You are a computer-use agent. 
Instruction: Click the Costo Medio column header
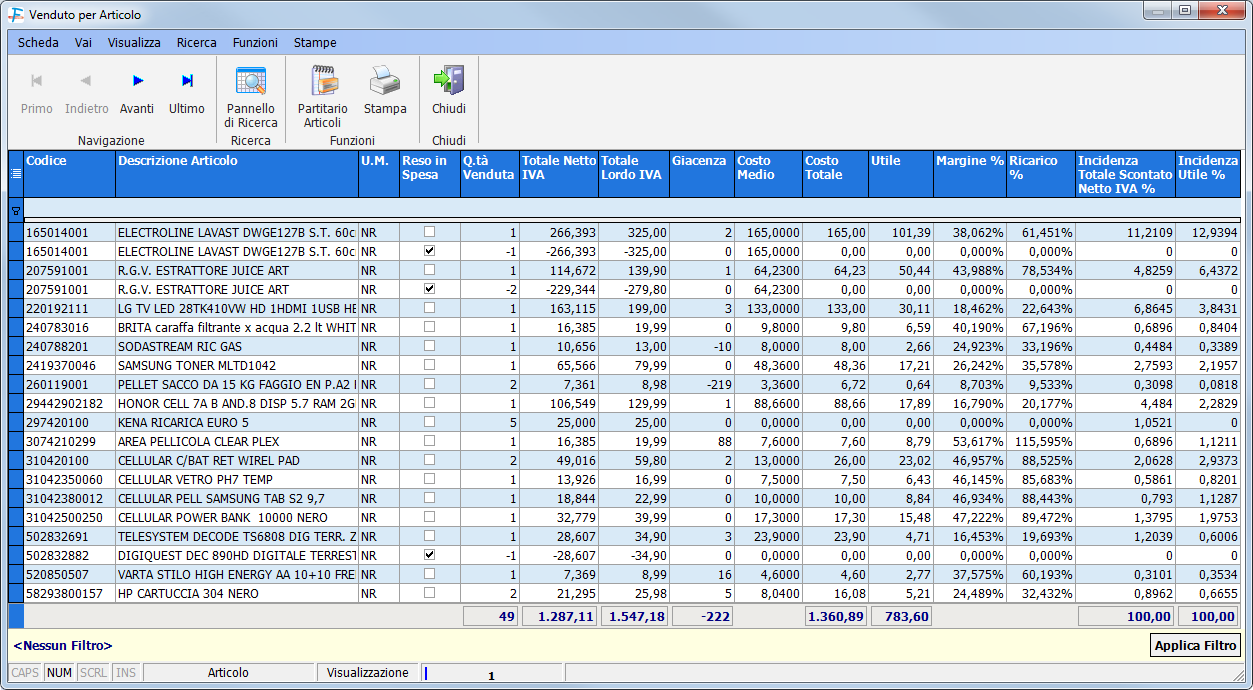(x=768, y=174)
